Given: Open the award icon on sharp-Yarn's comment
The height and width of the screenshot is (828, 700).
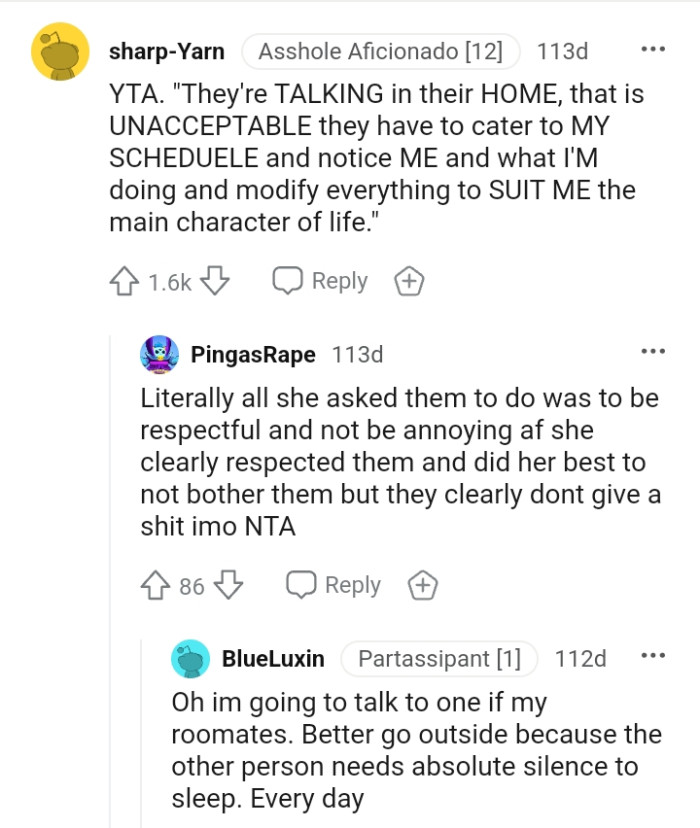Looking at the screenshot, I should tap(408, 281).
